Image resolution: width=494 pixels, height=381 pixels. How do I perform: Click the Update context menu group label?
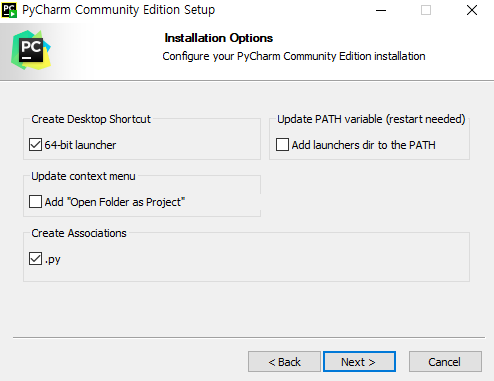point(83,176)
